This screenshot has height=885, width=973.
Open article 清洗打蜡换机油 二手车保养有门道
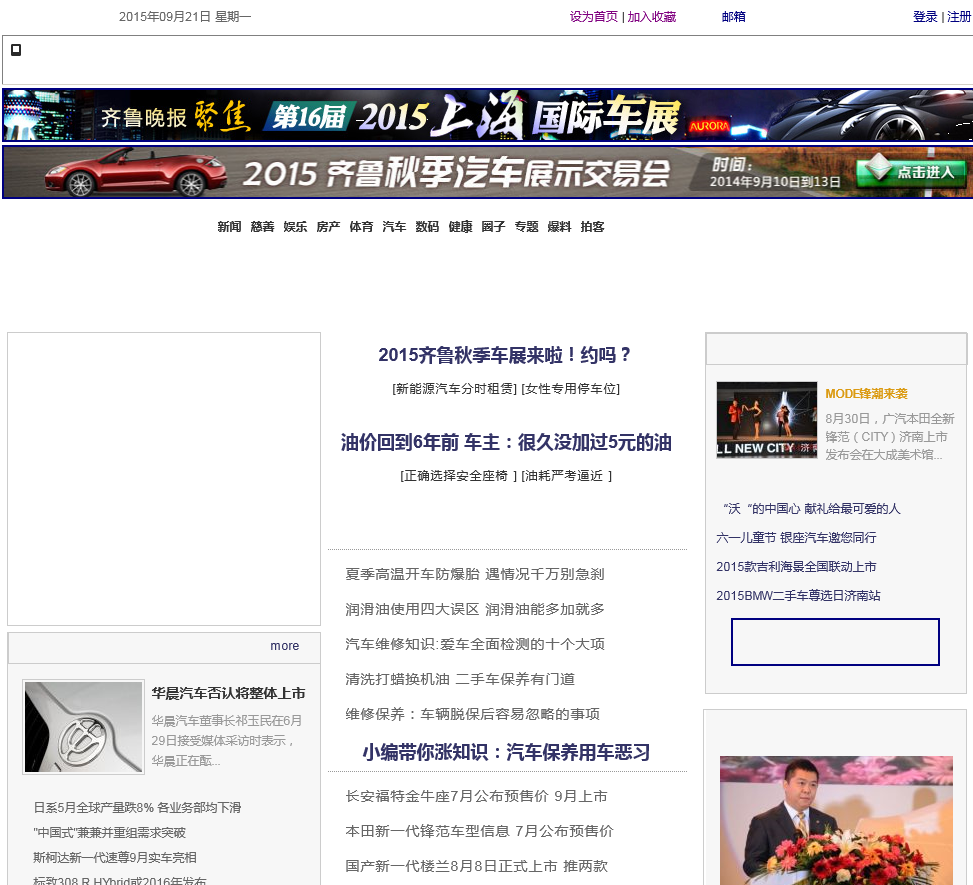click(x=460, y=679)
